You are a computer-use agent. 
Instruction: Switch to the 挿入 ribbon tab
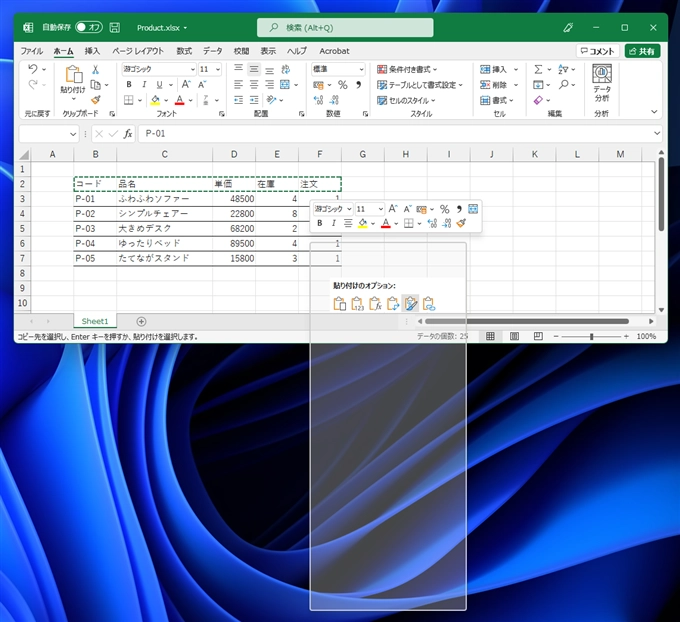click(92, 51)
